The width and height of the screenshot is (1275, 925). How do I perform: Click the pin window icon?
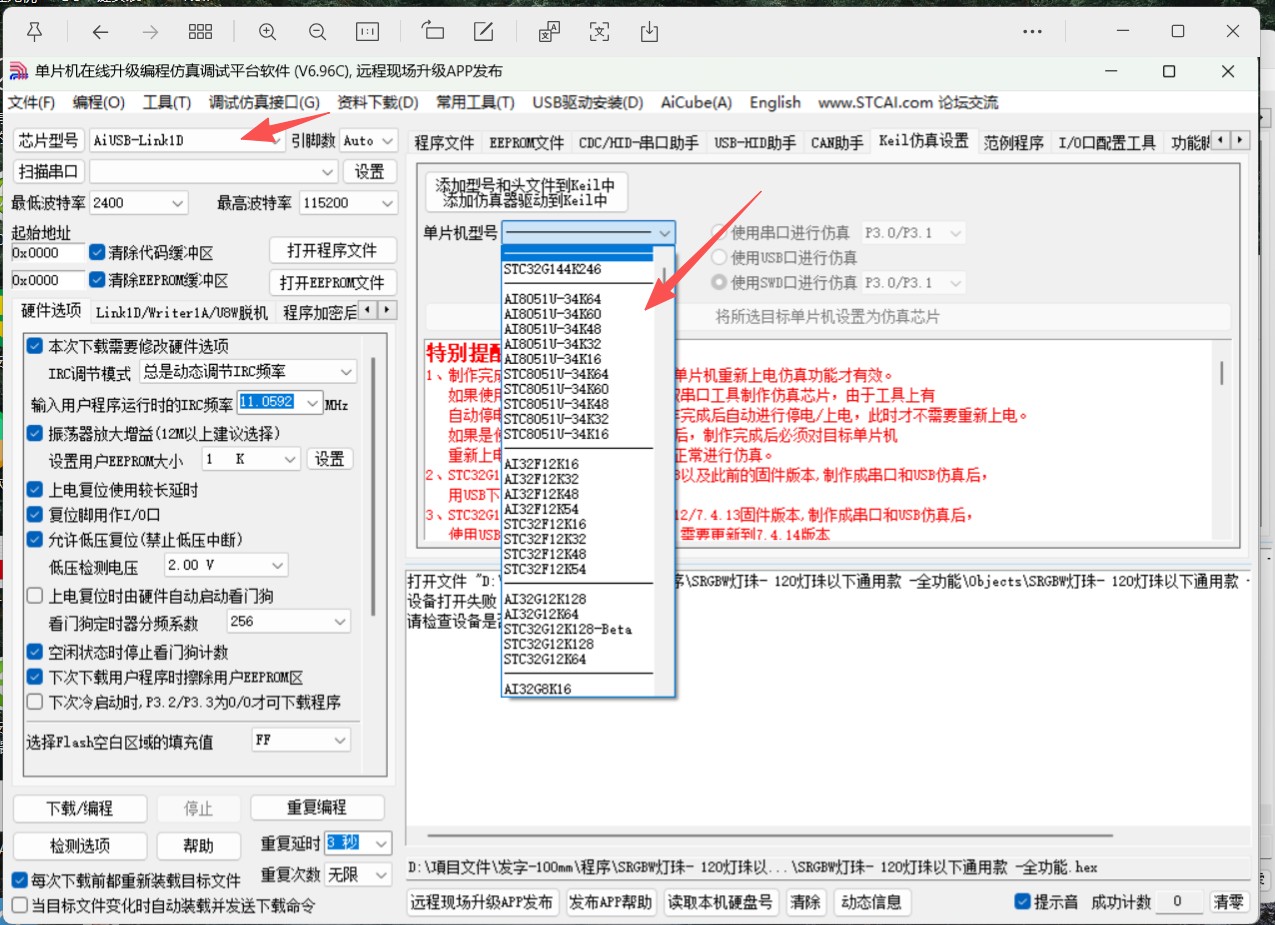click(34, 32)
